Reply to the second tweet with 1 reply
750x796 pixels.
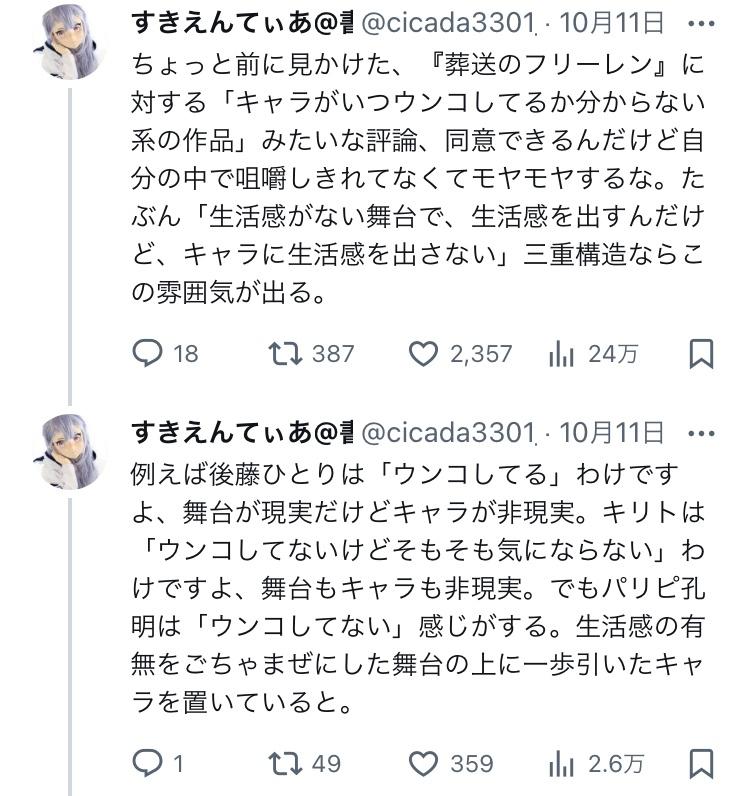click(x=147, y=764)
